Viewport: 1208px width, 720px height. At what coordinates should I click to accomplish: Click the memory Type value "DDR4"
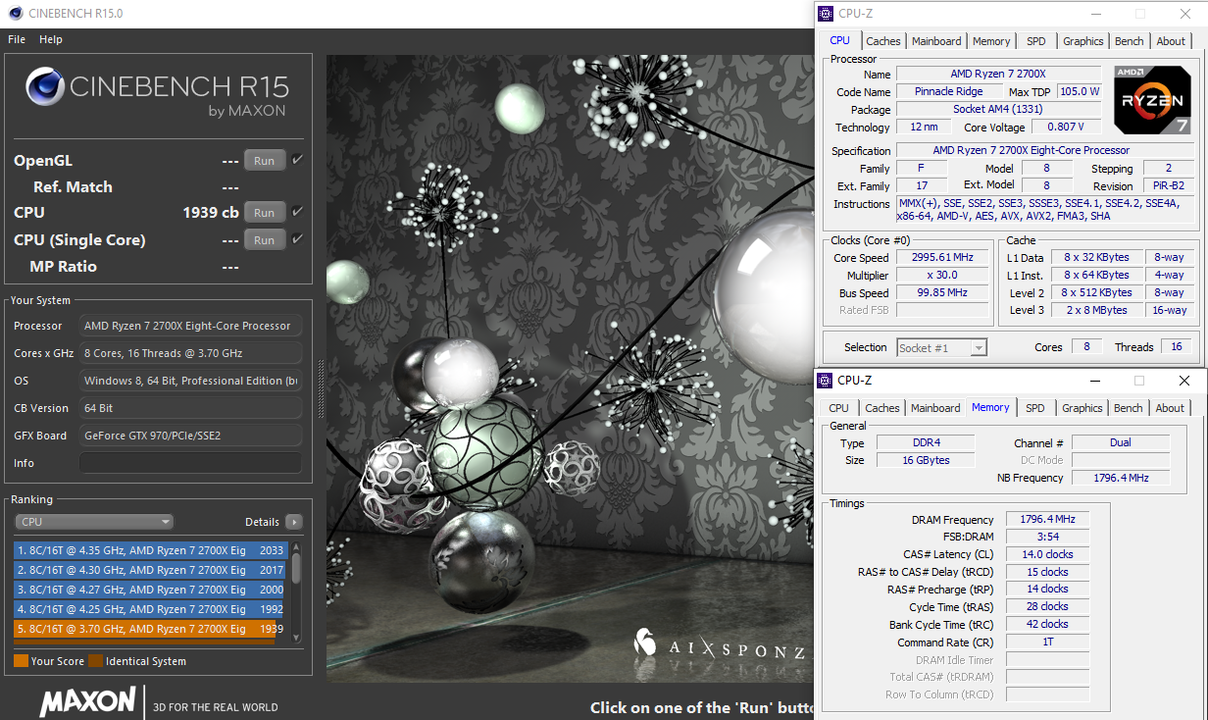[x=927, y=443]
